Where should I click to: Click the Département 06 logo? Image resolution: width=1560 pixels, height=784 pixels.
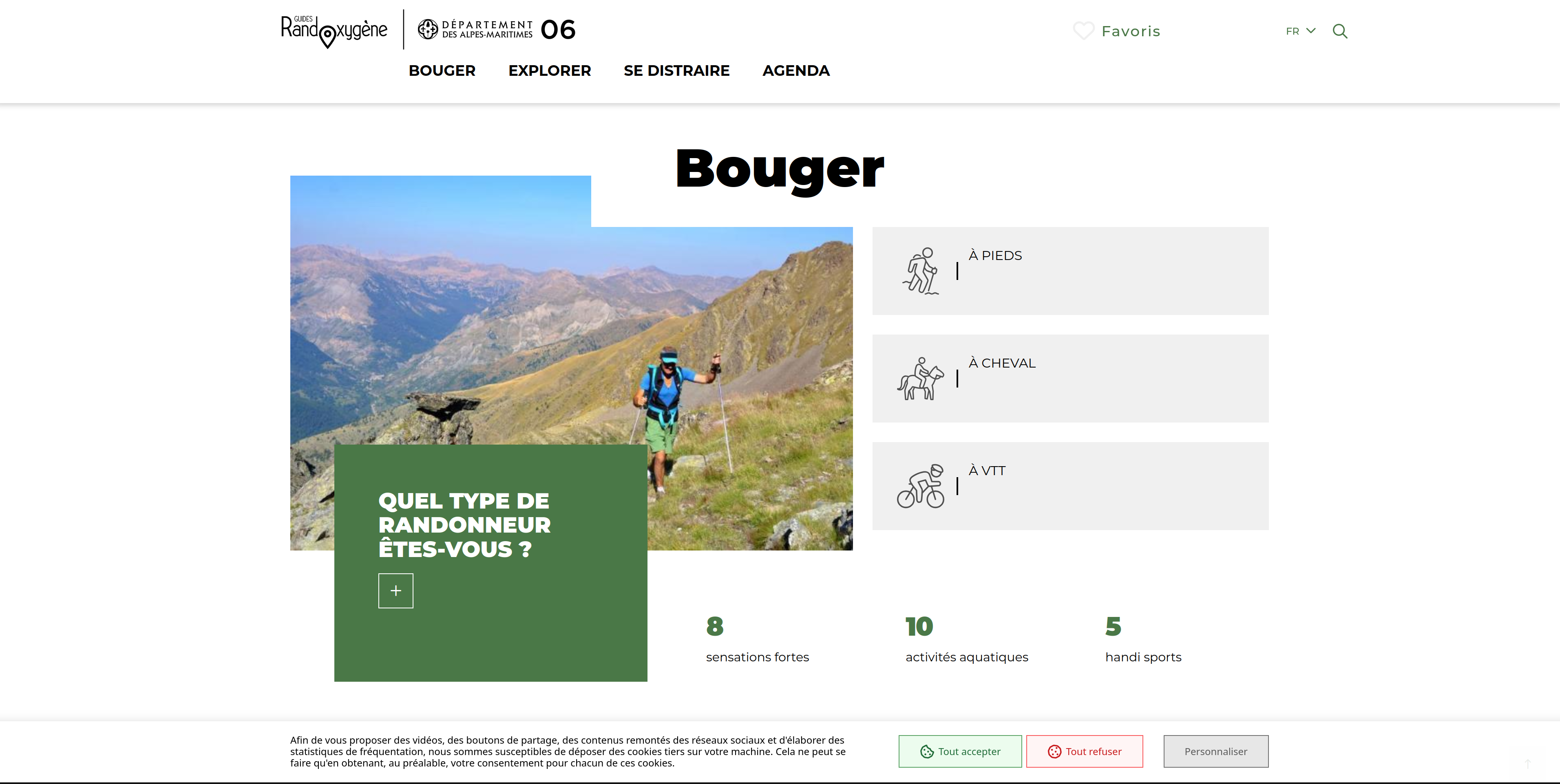[x=496, y=29]
